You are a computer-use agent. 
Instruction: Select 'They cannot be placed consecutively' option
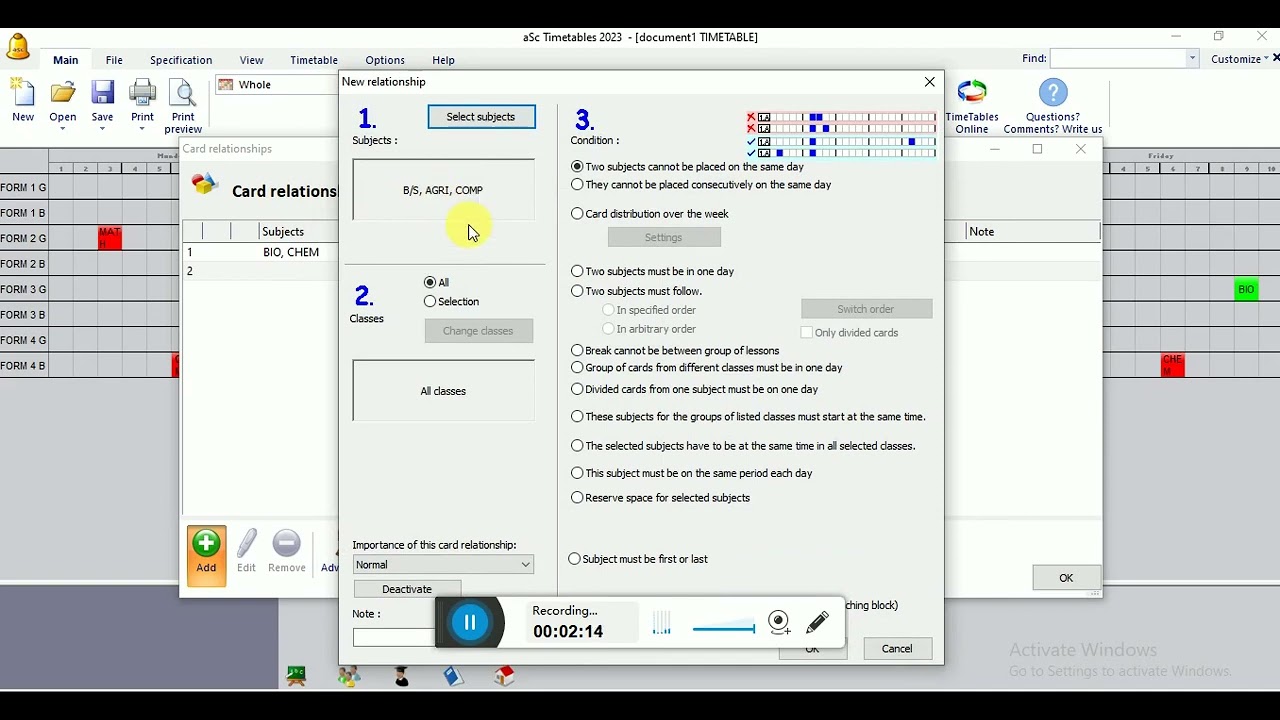click(x=577, y=185)
